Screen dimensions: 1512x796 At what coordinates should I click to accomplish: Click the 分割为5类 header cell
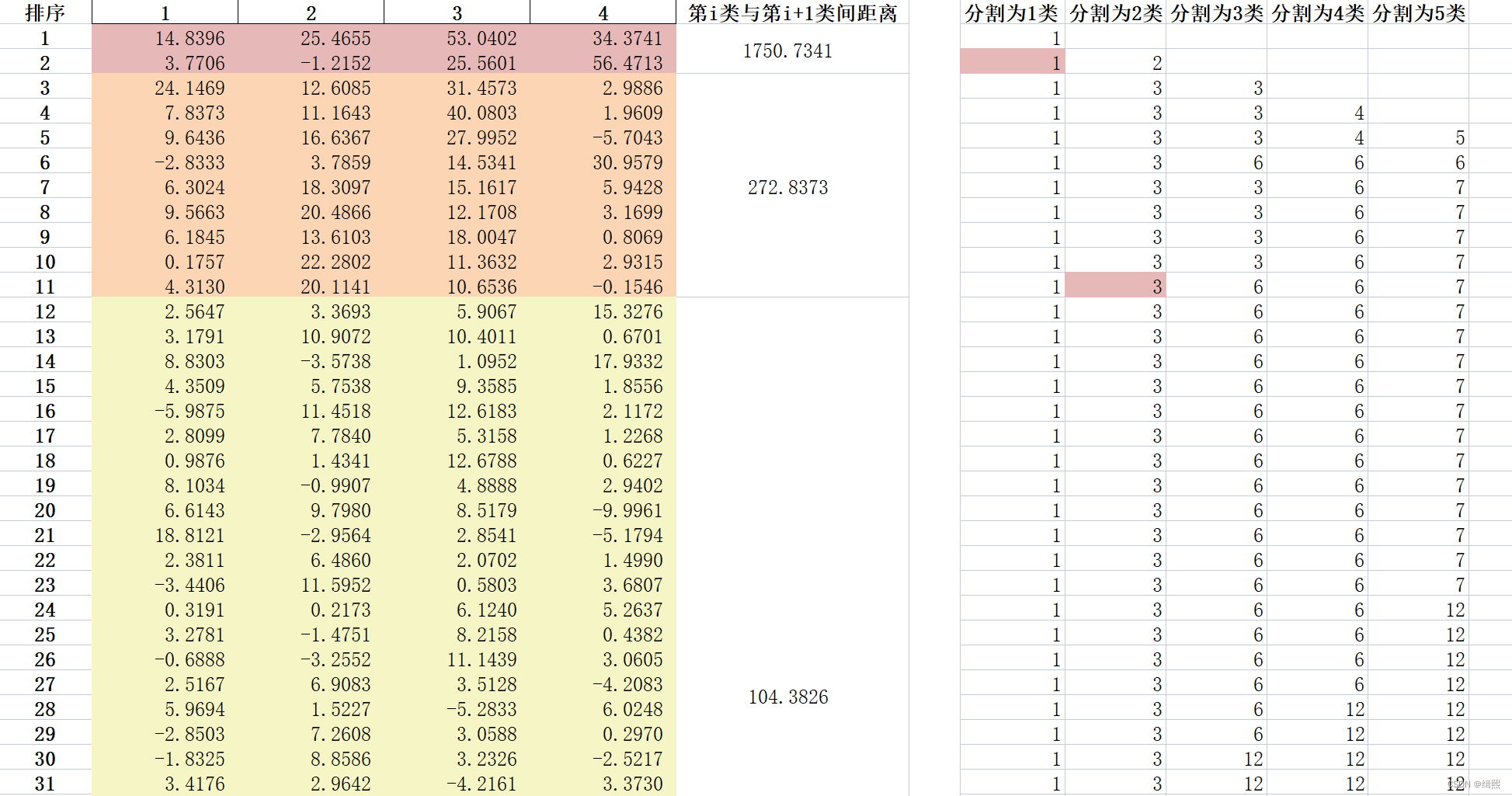click(1418, 12)
